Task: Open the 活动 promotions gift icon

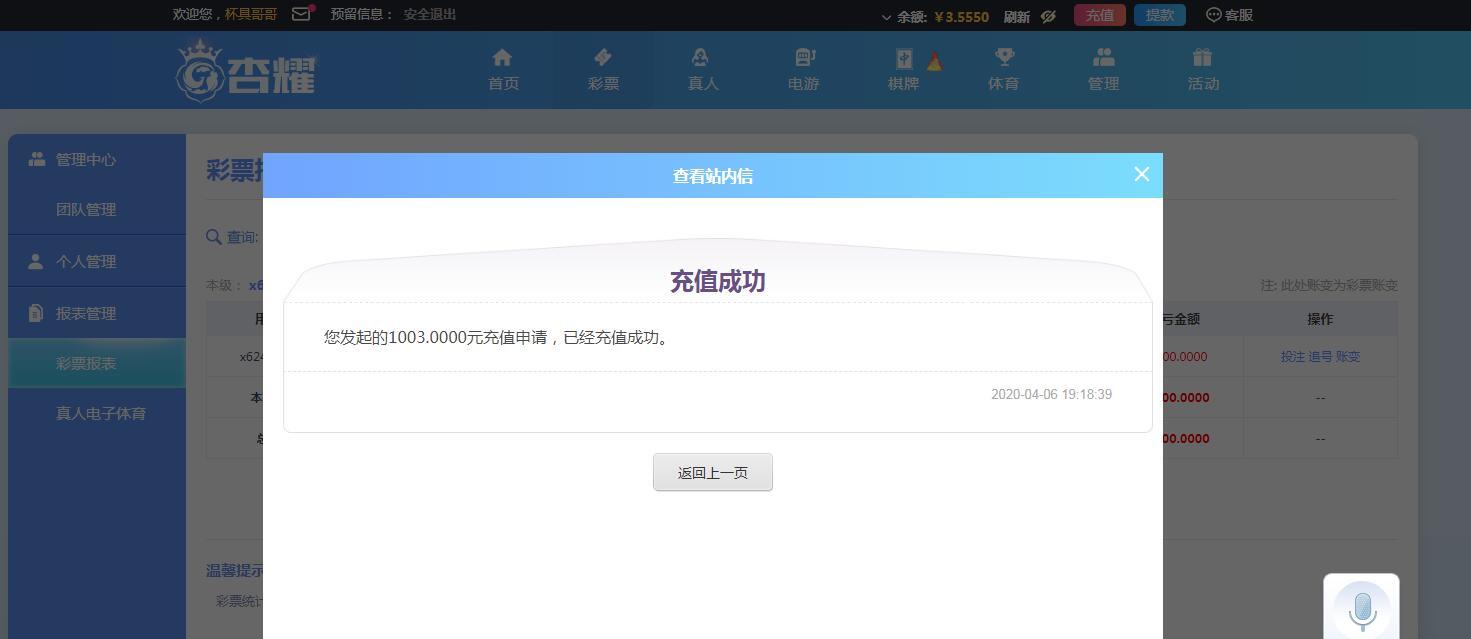Action: pyautogui.click(x=1203, y=69)
